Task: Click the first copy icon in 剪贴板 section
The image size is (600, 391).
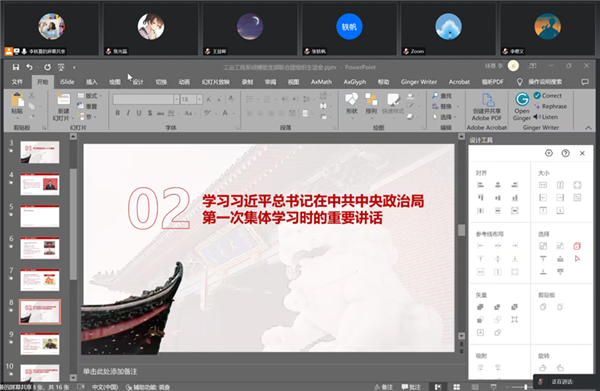Action: point(543,307)
